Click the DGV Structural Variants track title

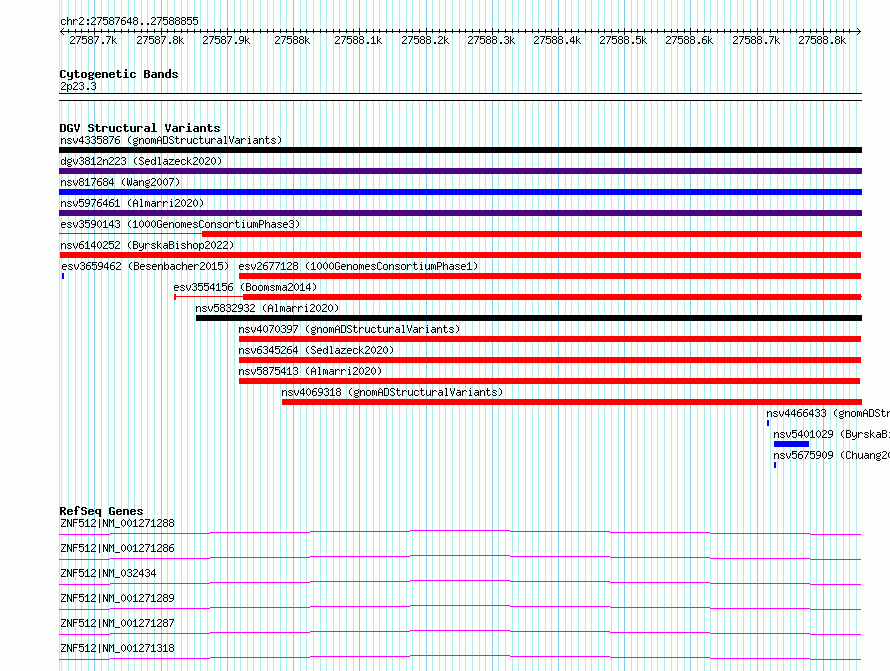point(140,128)
